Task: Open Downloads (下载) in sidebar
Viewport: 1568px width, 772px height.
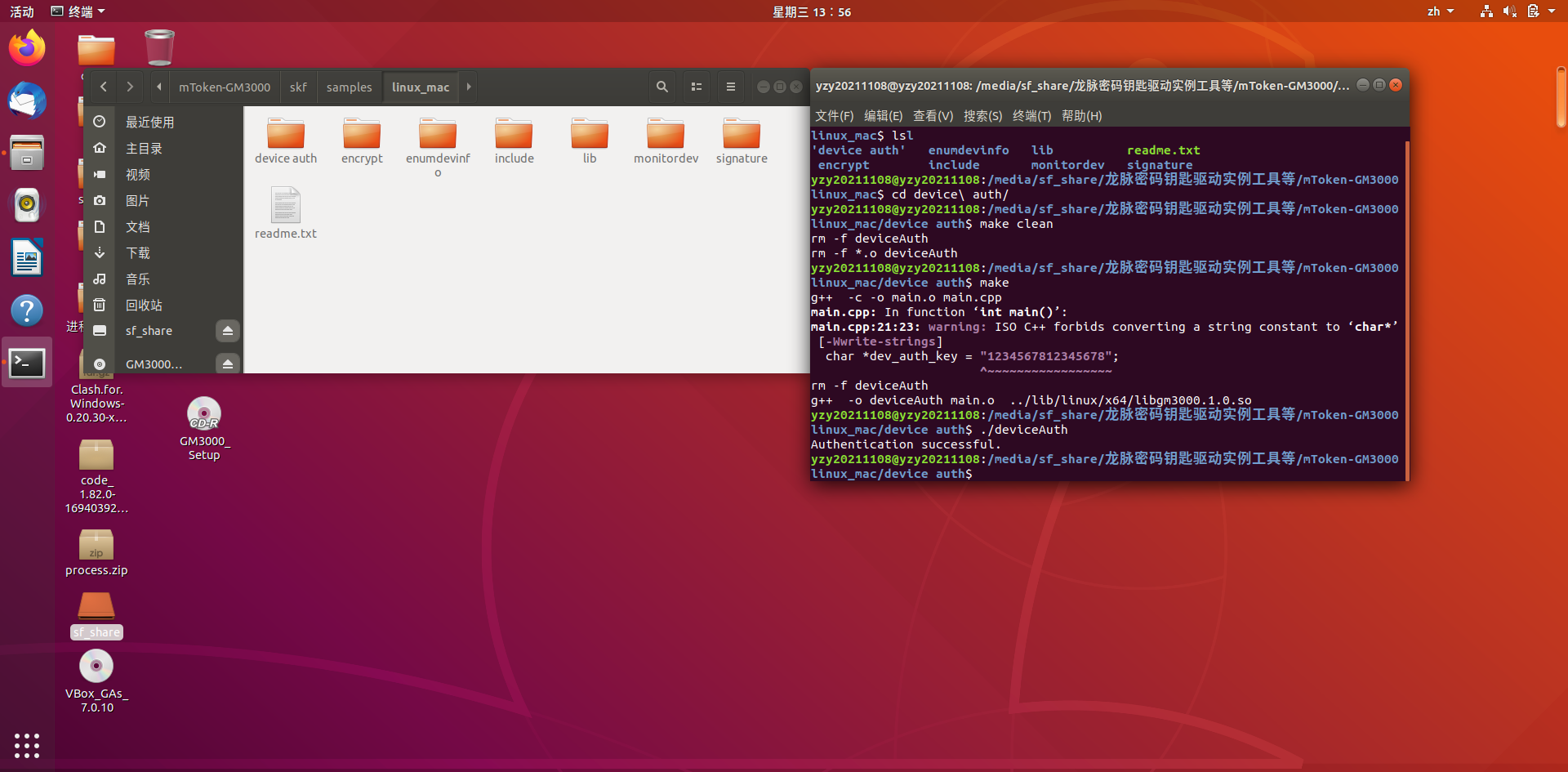Action: [163, 252]
